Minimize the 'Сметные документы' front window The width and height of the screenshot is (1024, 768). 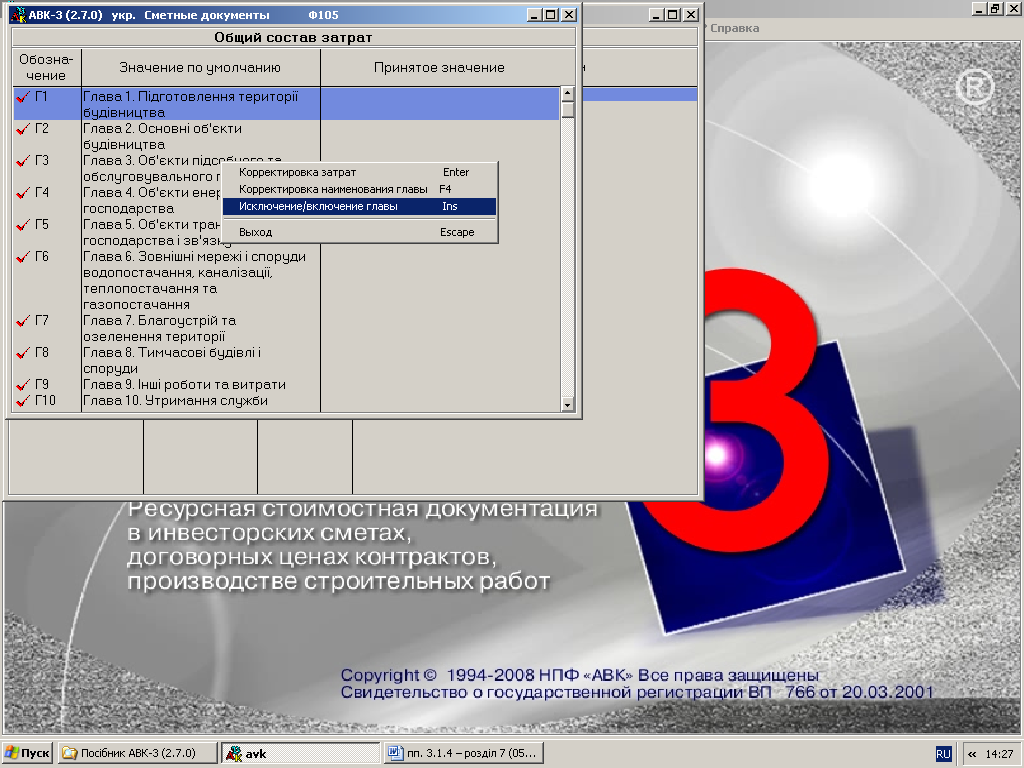tap(534, 14)
